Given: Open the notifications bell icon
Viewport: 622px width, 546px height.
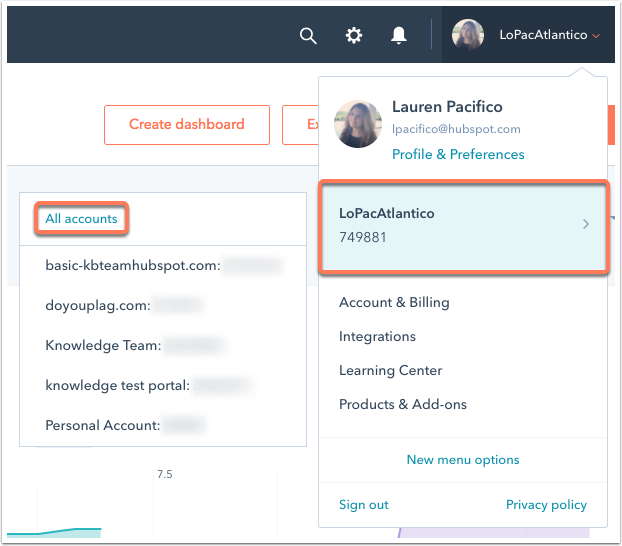Looking at the screenshot, I should pos(399,36).
